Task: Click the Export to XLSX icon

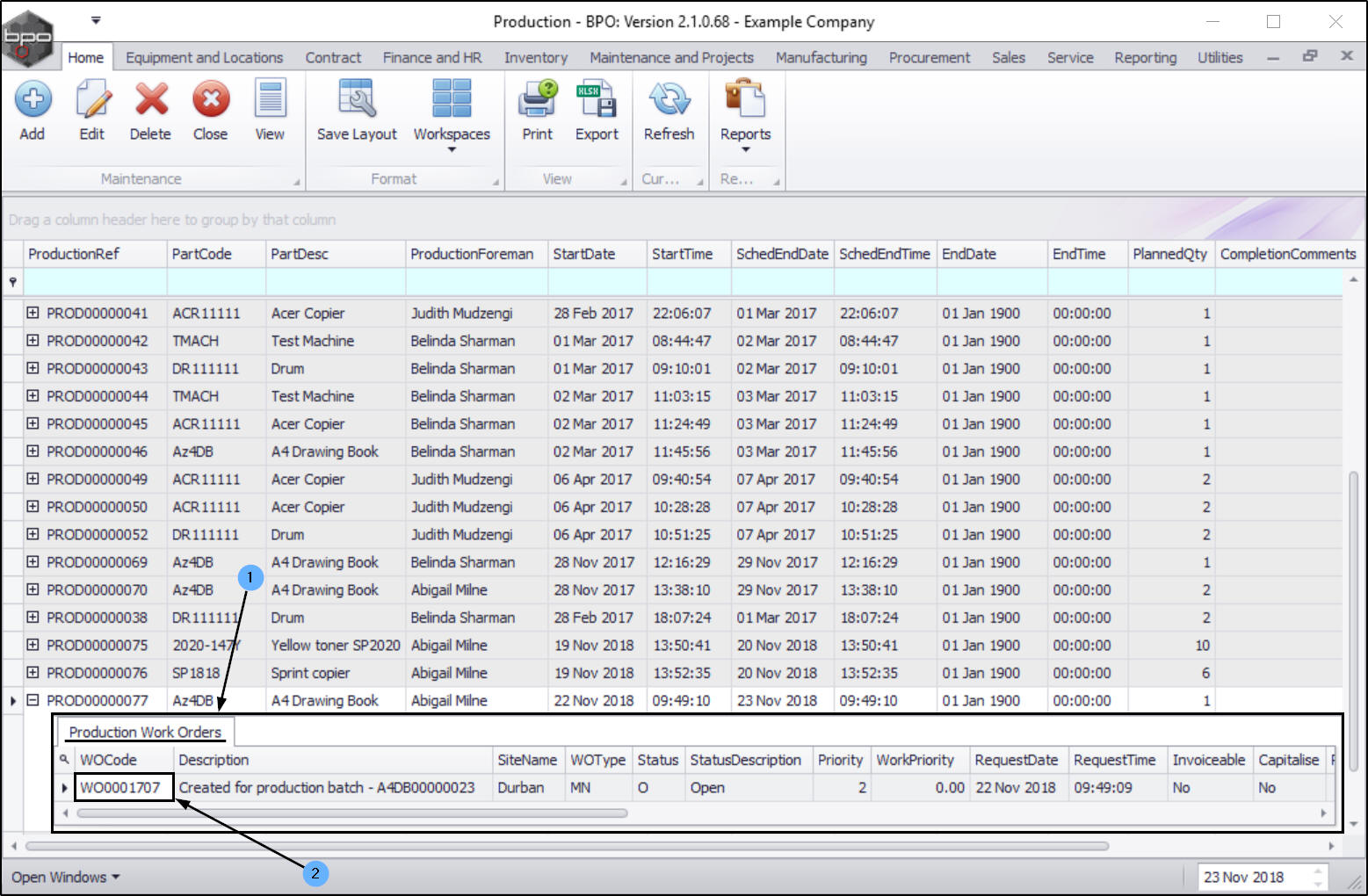Action: pyautogui.click(x=597, y=100)
